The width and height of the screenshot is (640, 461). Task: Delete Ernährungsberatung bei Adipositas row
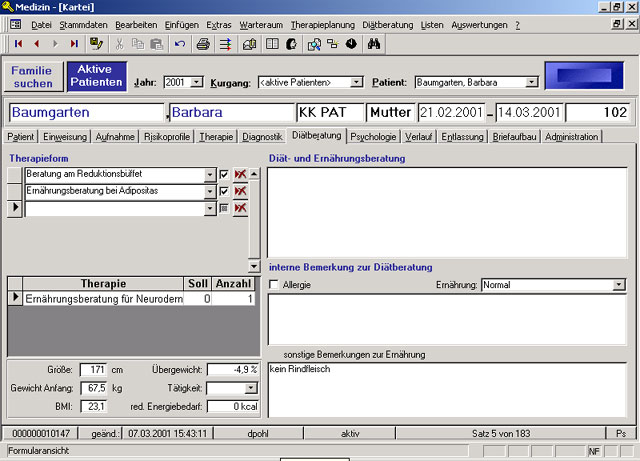[240, 191]
